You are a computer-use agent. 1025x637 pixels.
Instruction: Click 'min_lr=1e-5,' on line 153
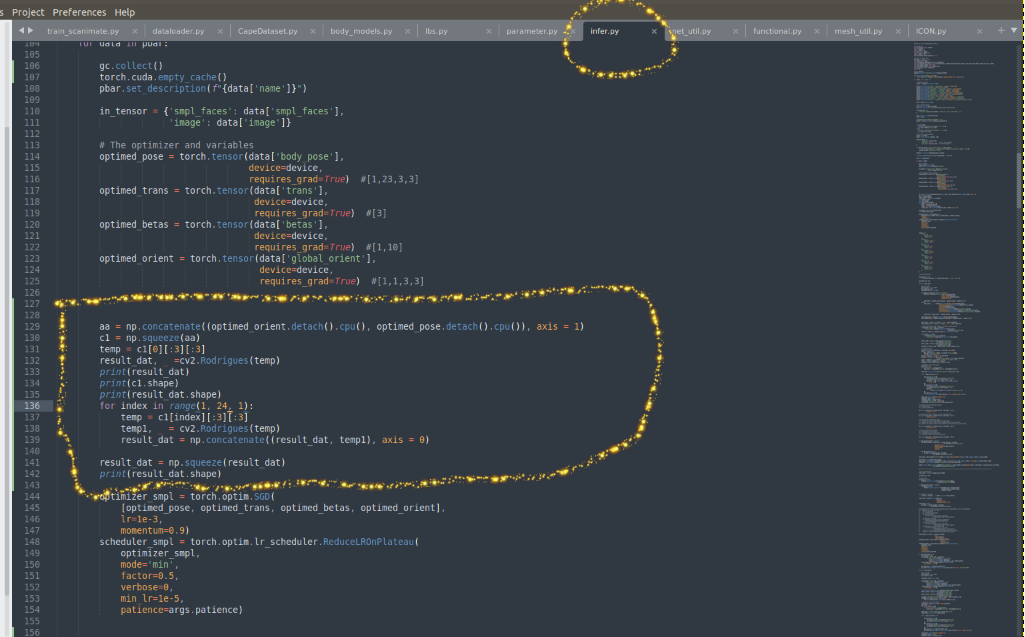click(152, 598)
